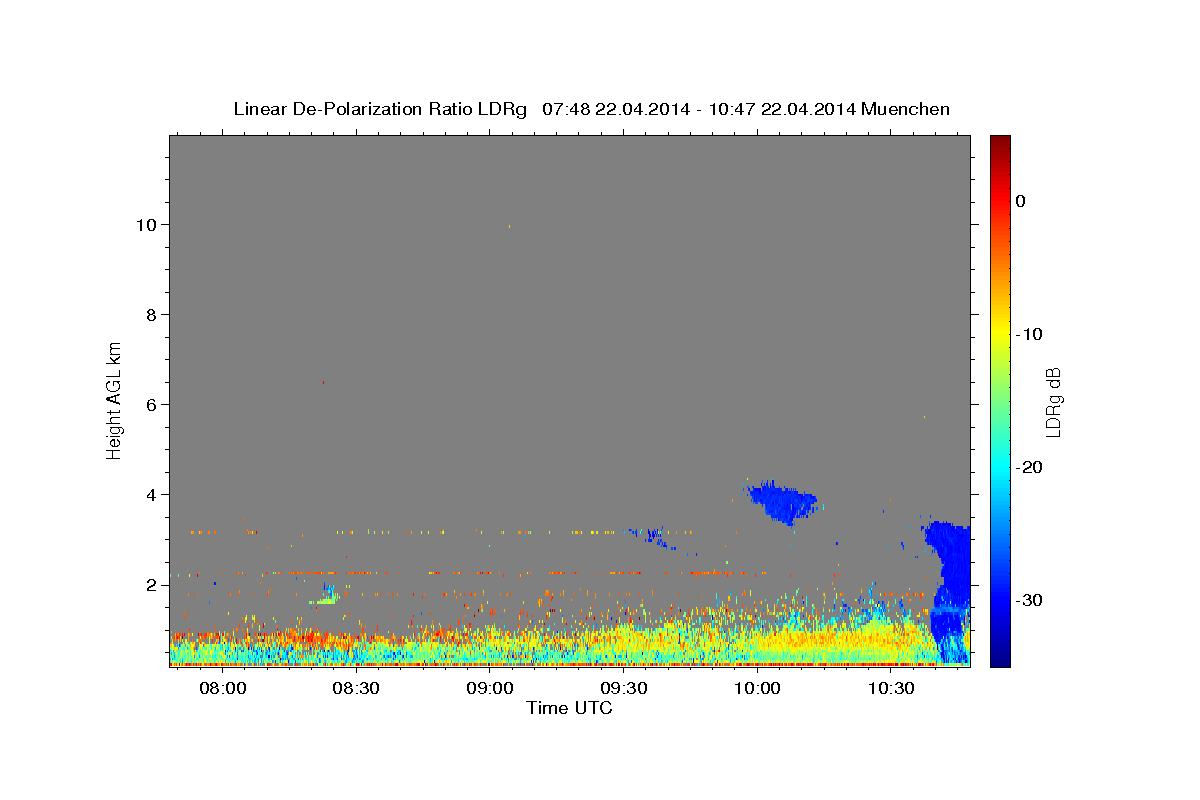Click the 09:30 time tick label
Screen dimensions: 1200x800
coord(623,689)
